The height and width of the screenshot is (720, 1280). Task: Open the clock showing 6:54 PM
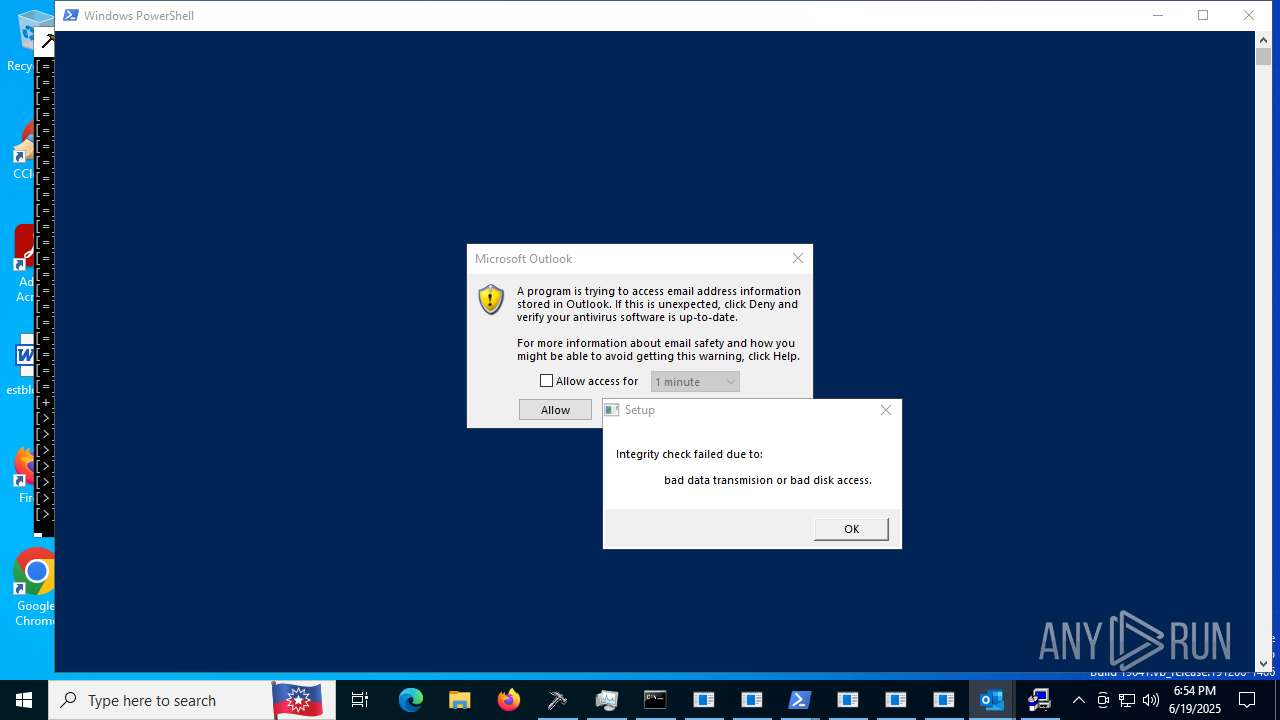tap(1195, 700)
